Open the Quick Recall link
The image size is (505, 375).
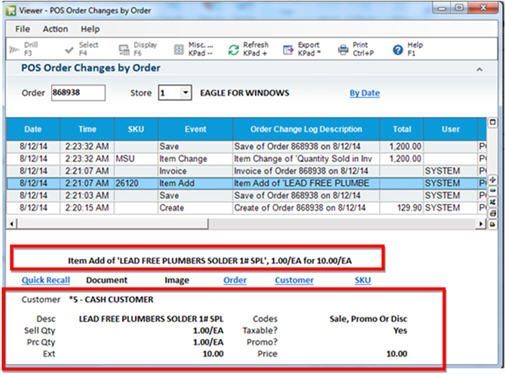46,280
